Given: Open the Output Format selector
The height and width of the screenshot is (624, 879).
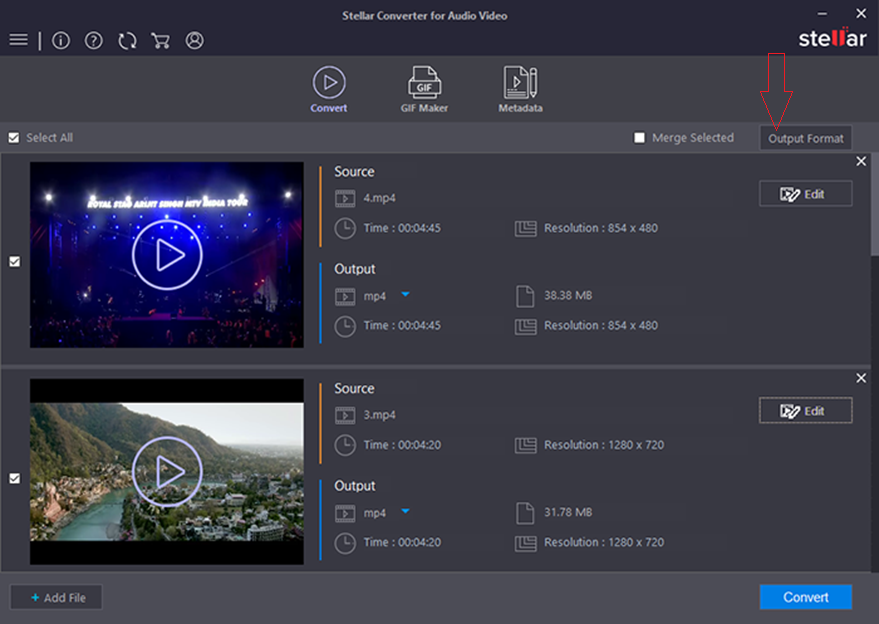Looking at the screenshot, I should tap(806, 138).
